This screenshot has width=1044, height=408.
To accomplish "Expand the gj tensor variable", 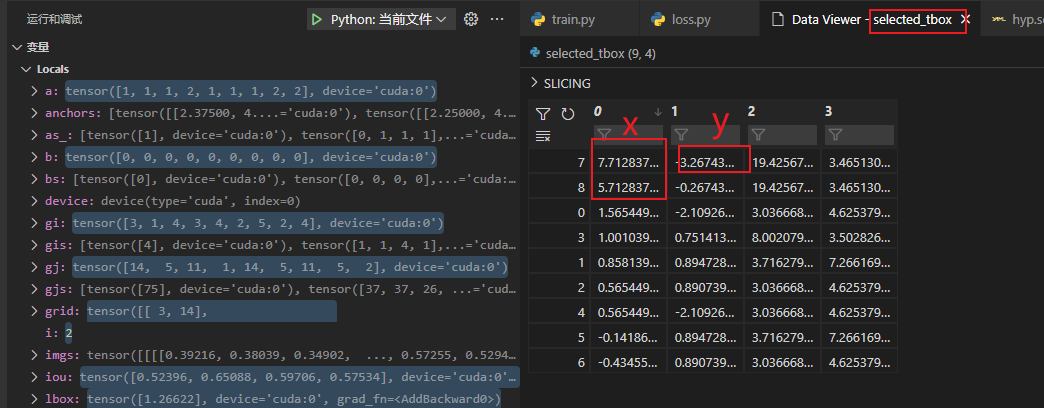I will point(35,268).
